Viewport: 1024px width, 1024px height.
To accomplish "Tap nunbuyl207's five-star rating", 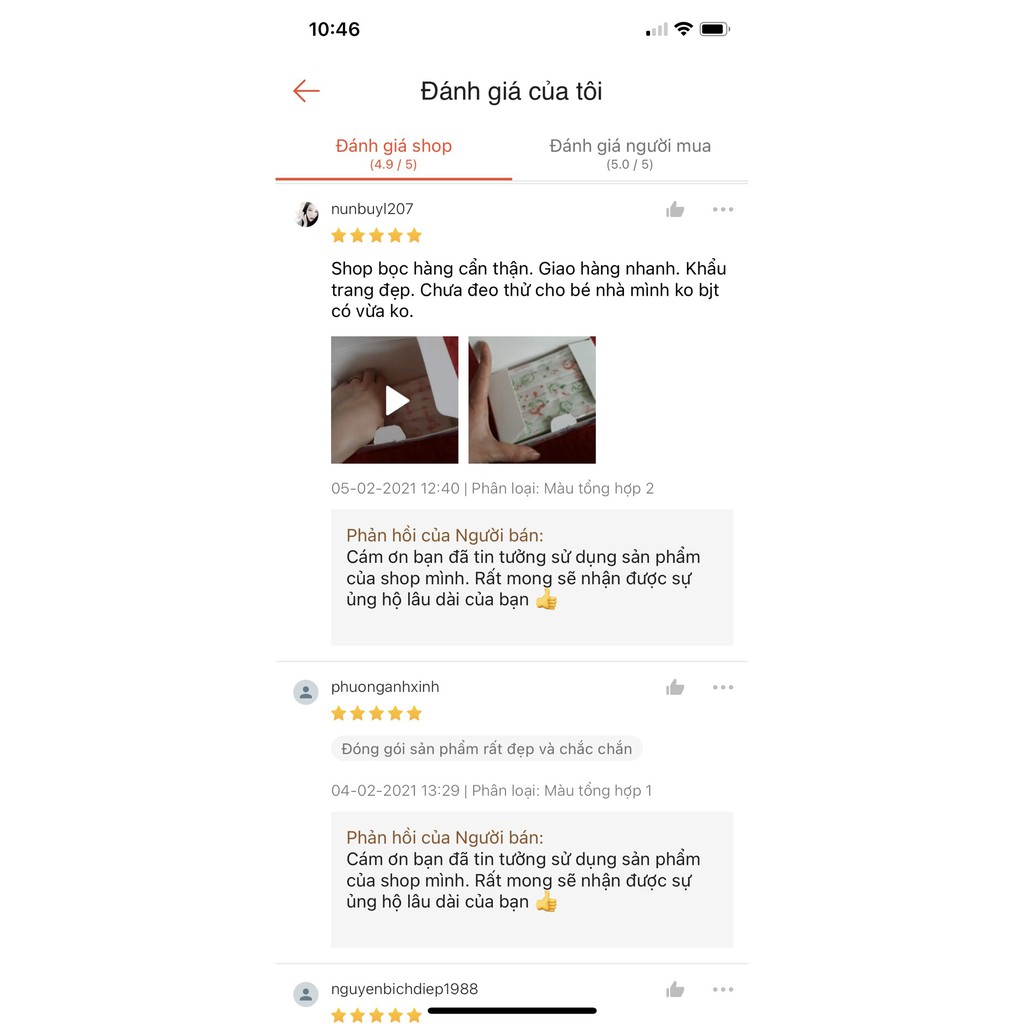I will 376,236.
